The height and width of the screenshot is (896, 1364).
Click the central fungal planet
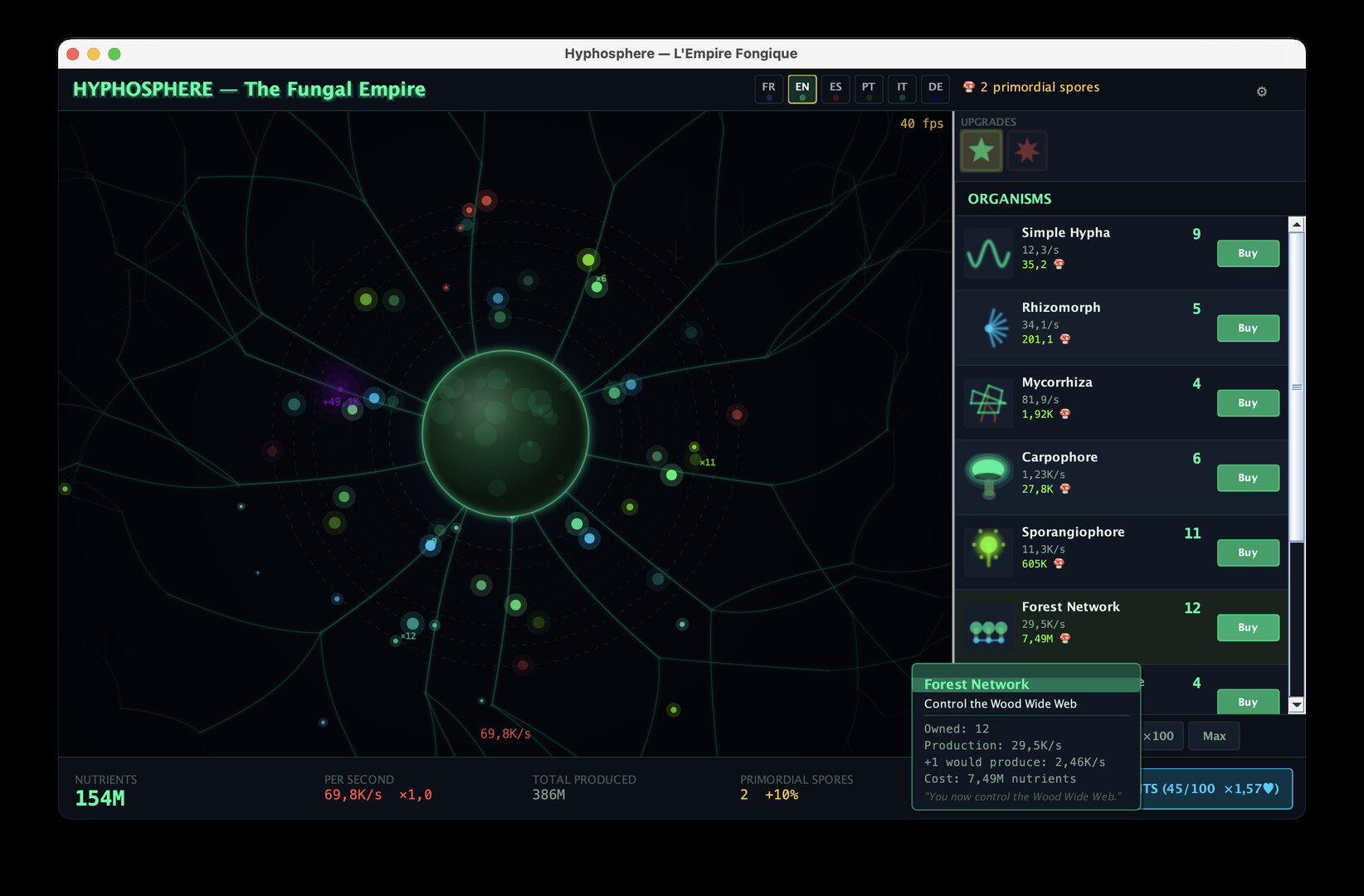[505, 433]
